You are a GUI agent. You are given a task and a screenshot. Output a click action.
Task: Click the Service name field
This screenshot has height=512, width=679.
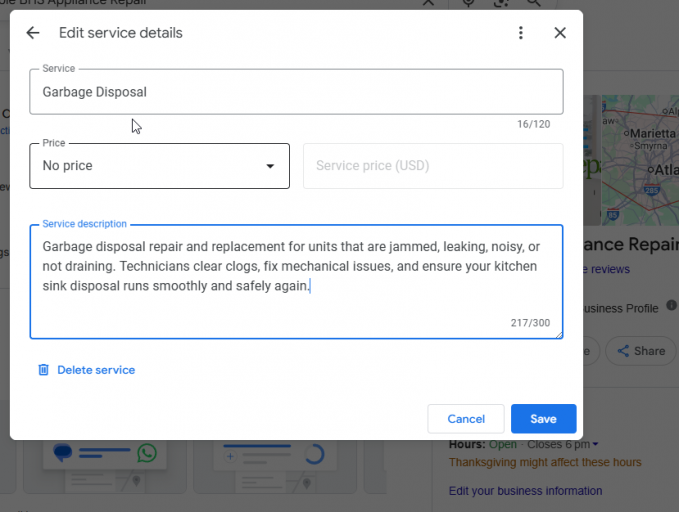click(296, 92)
